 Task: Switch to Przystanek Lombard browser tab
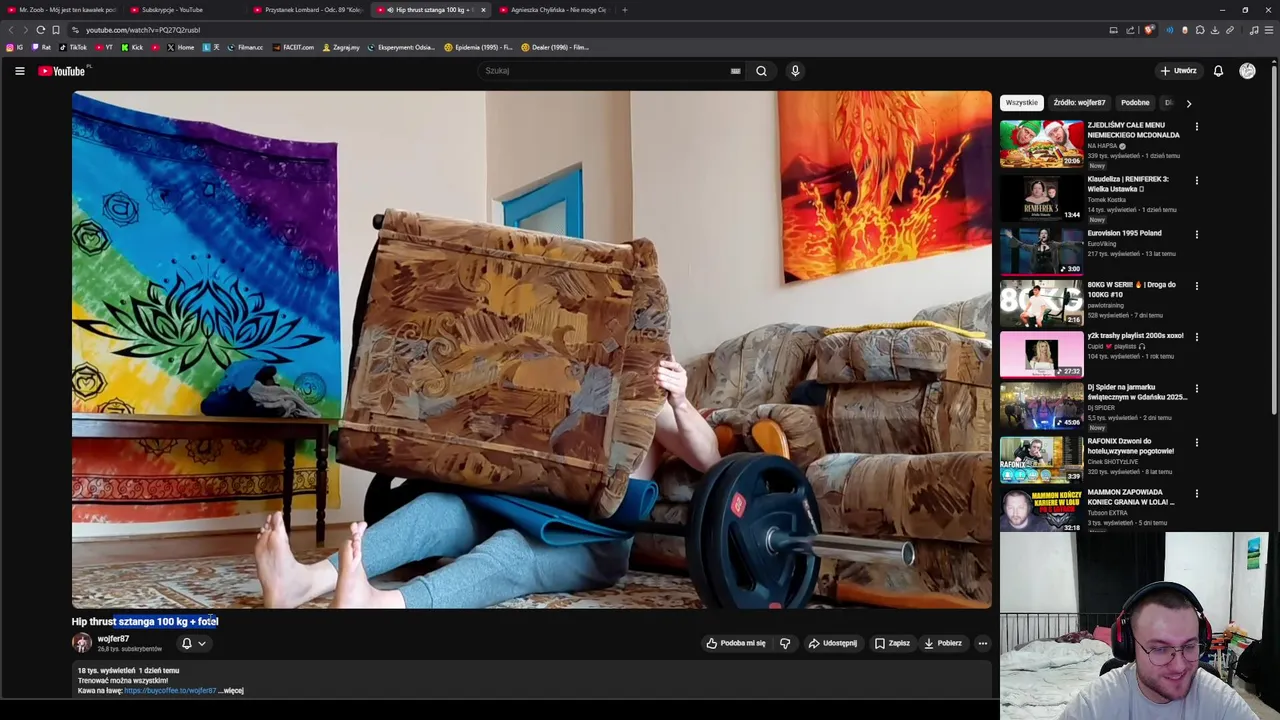[310, 10]
